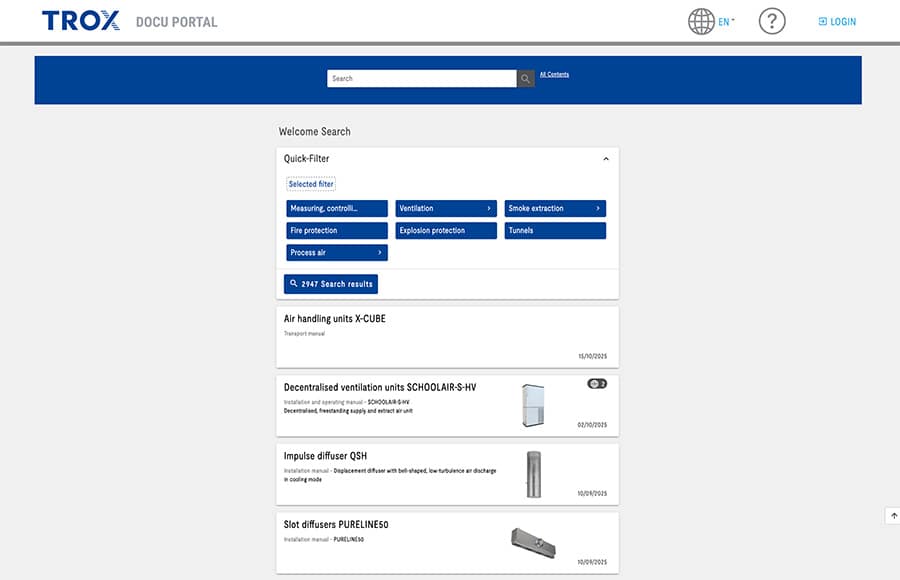Open the help question mark icon
This screenshot has height=580, width=900.
tap(771, 21)
